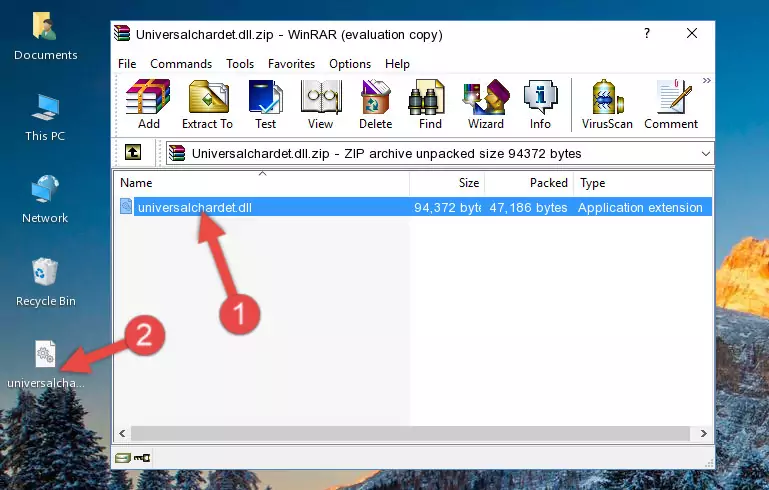
Task: Sort by the Packed column header
Action: 529,183
